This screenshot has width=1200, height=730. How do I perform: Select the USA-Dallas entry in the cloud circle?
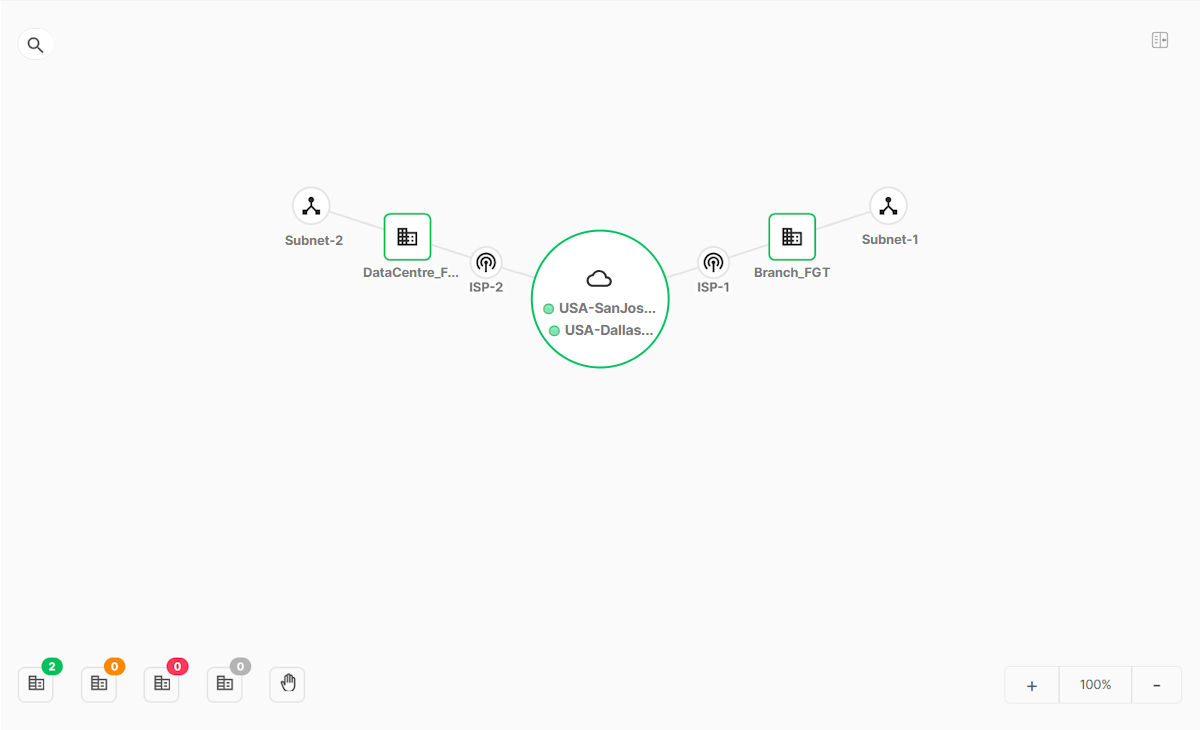[600, 330]
